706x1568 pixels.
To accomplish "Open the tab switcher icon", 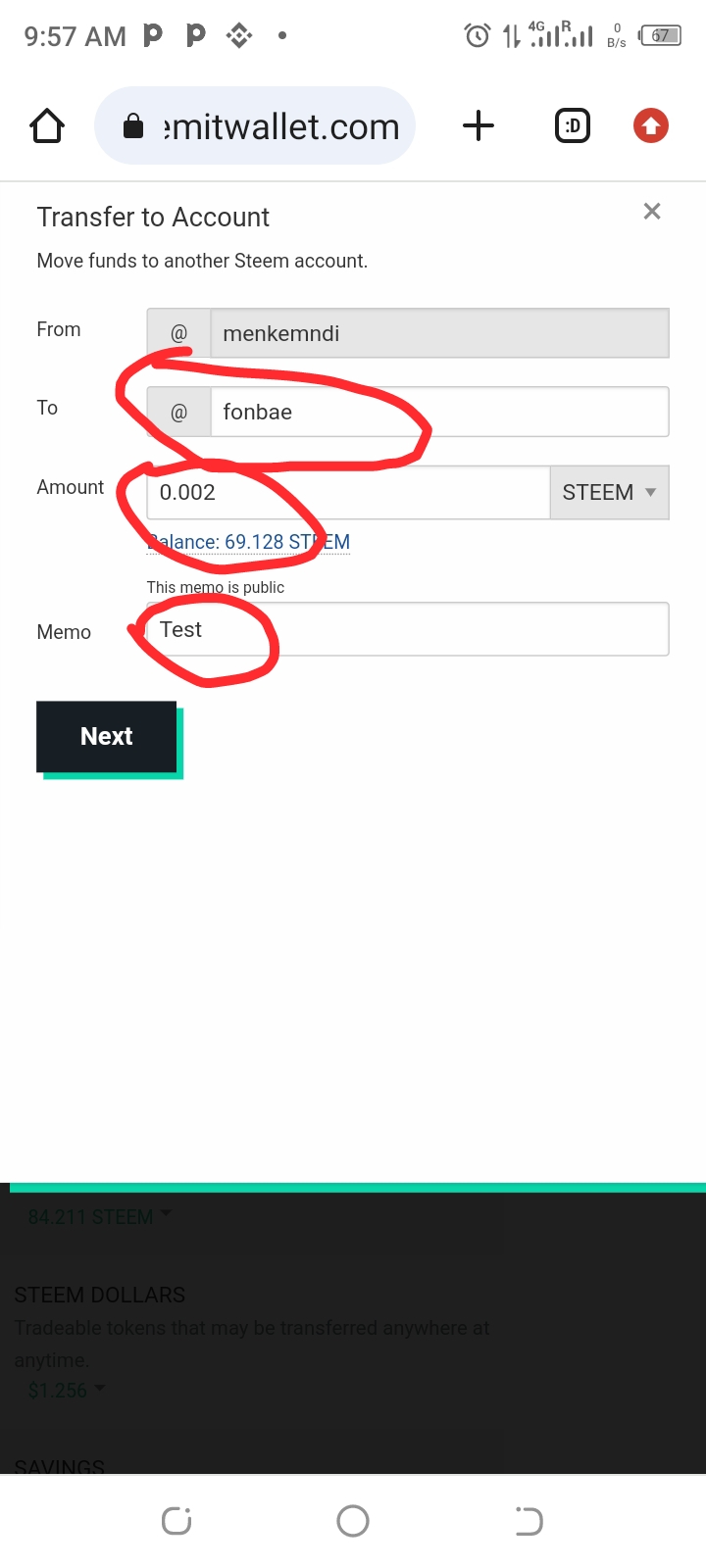I will click(573, 125).
